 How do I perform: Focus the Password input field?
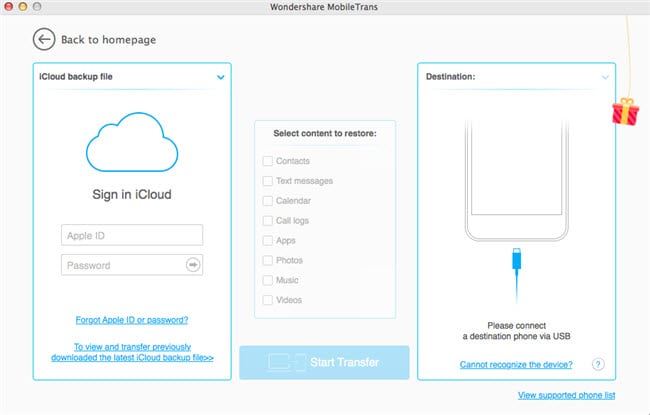[132, 265]
